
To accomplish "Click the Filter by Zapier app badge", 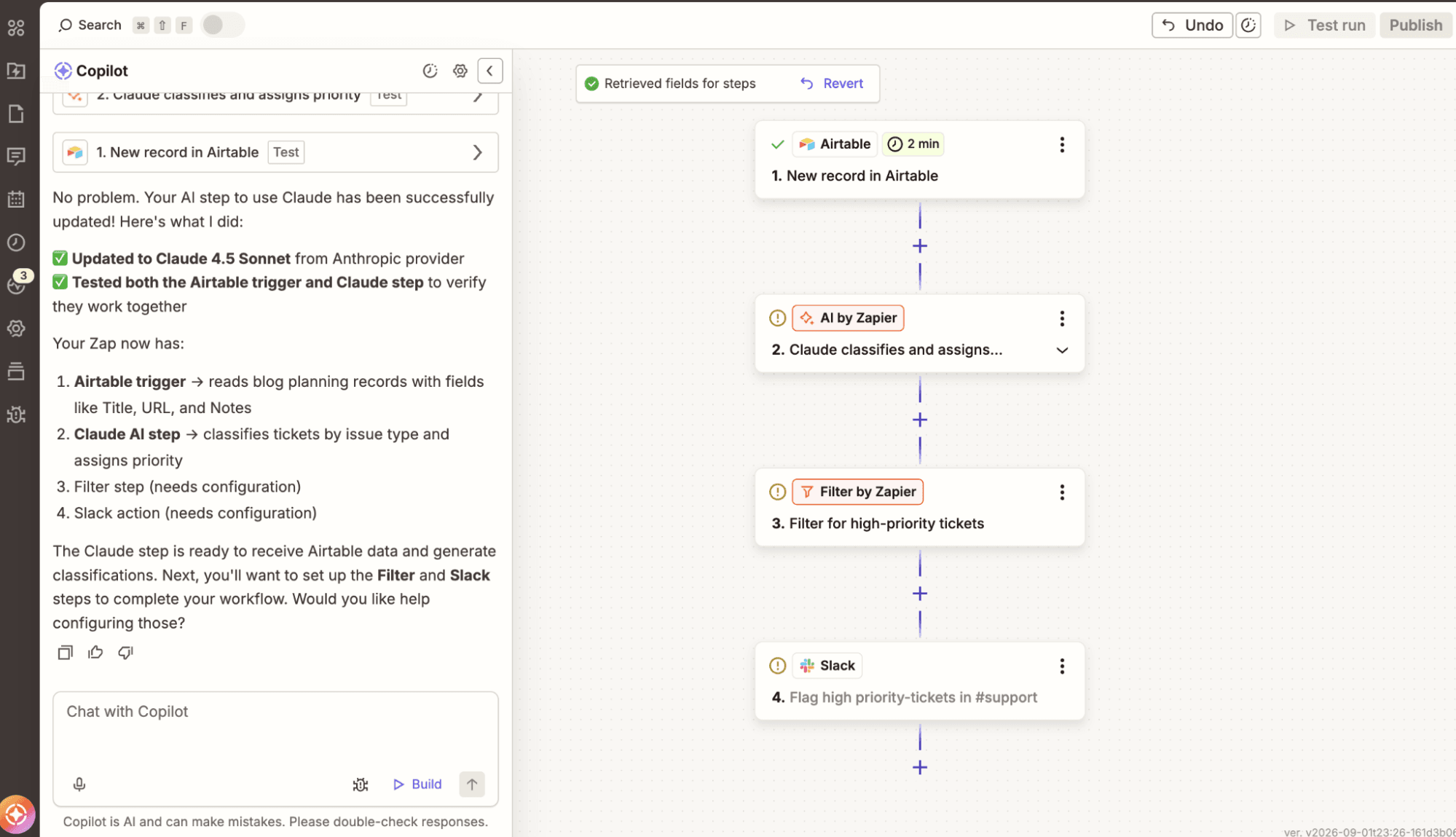I will [x=857, y=492].
